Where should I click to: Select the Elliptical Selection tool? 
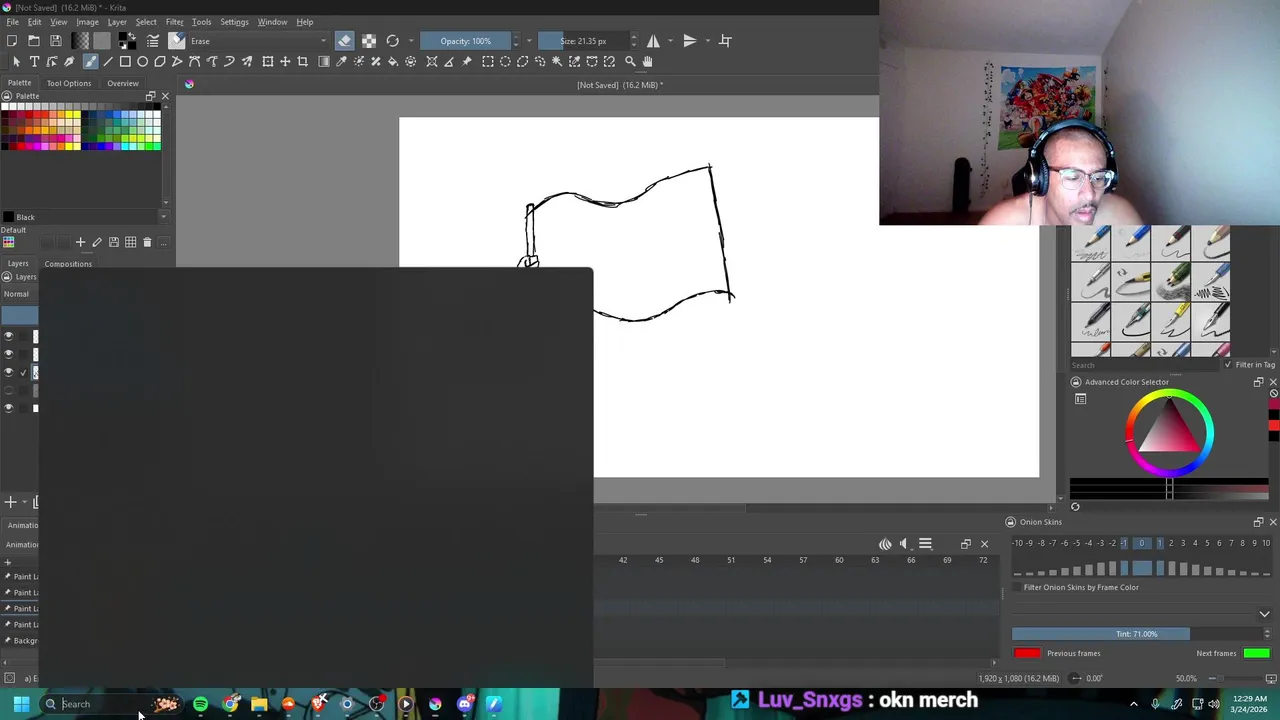click(x=505, y=62)
